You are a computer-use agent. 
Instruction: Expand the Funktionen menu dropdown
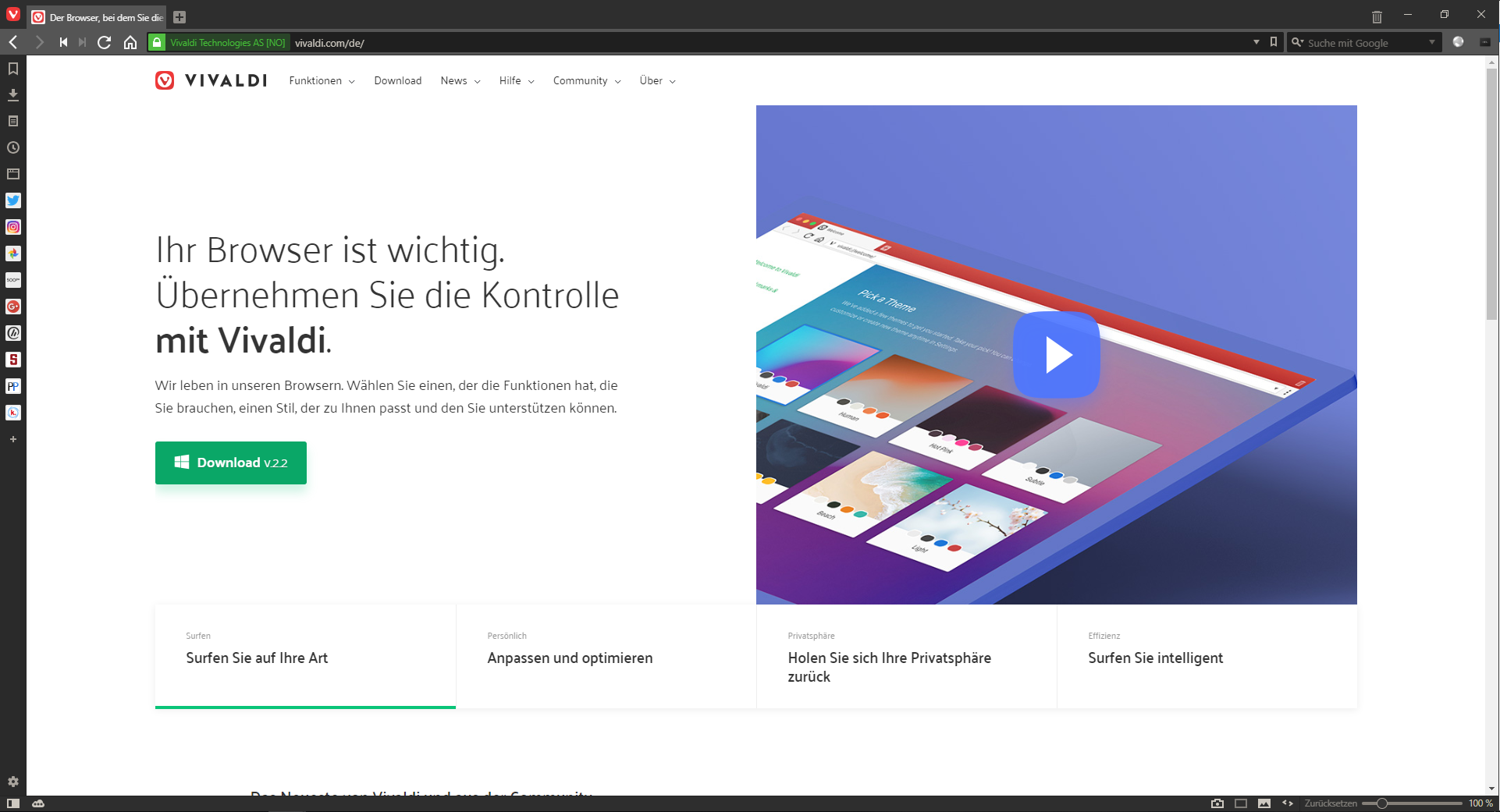322,81
